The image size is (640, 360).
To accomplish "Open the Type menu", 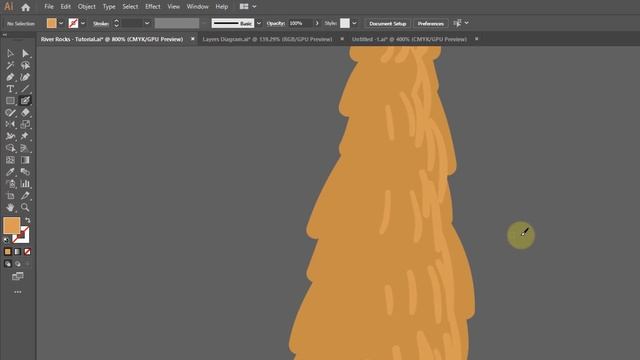I will (109, 7).
